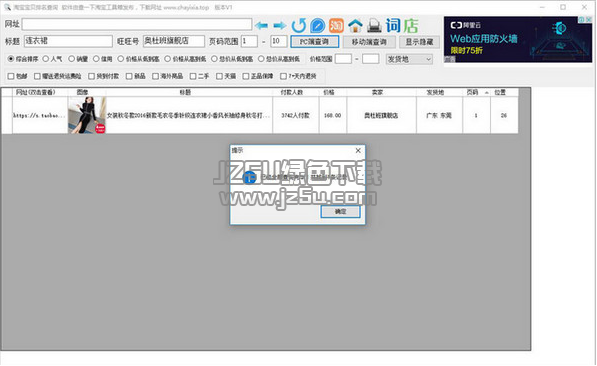Click the blue info icon in dialog
Screen dimensions: 597x366
pos(249,177)
